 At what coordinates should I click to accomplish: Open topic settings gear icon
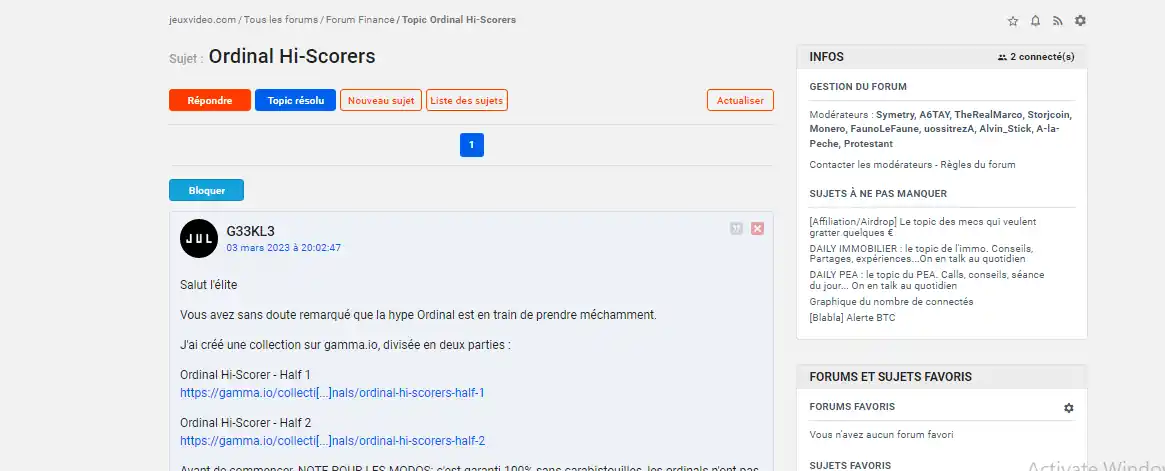1080,21
